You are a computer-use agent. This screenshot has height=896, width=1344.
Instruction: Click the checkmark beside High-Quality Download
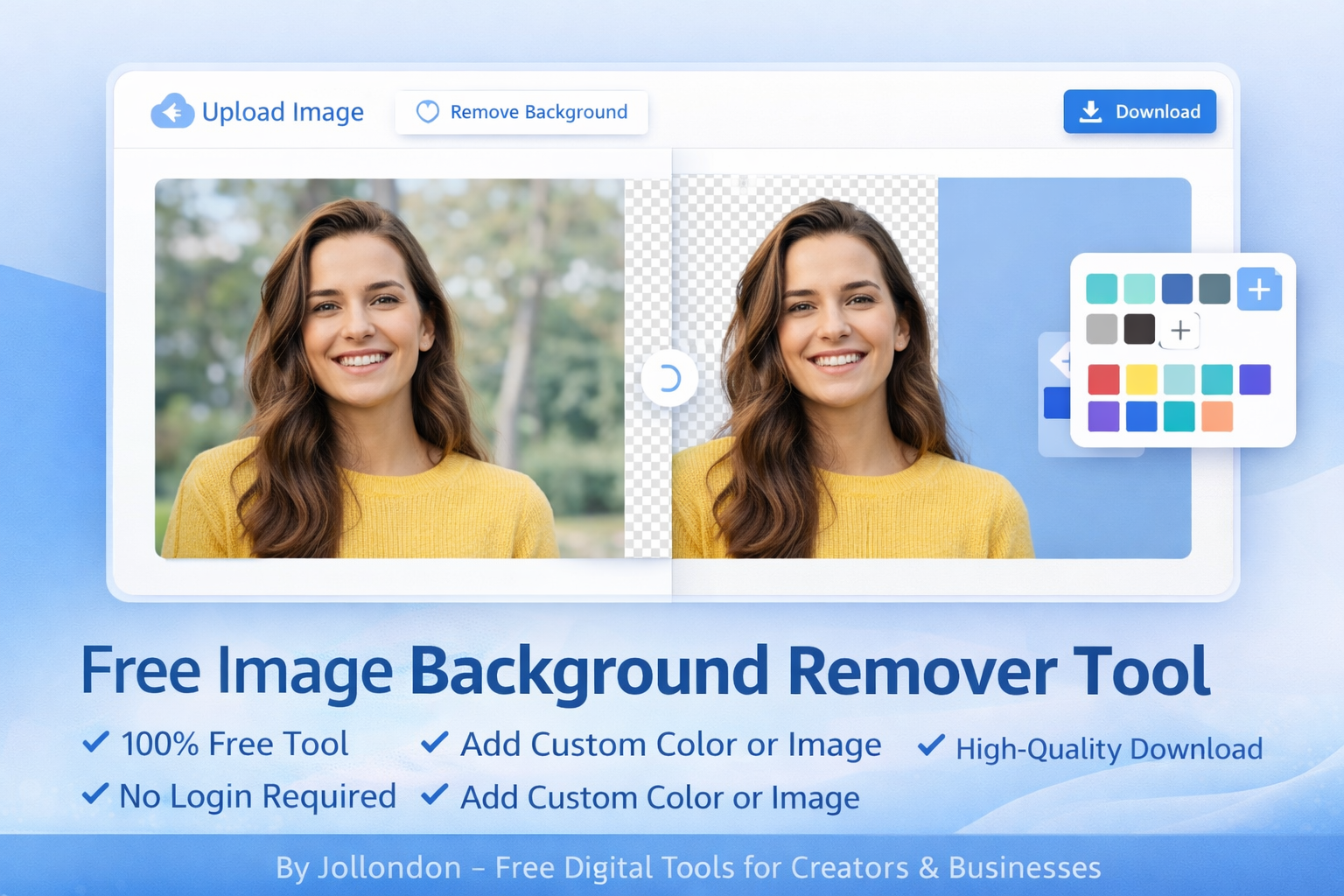pos(930,746)
